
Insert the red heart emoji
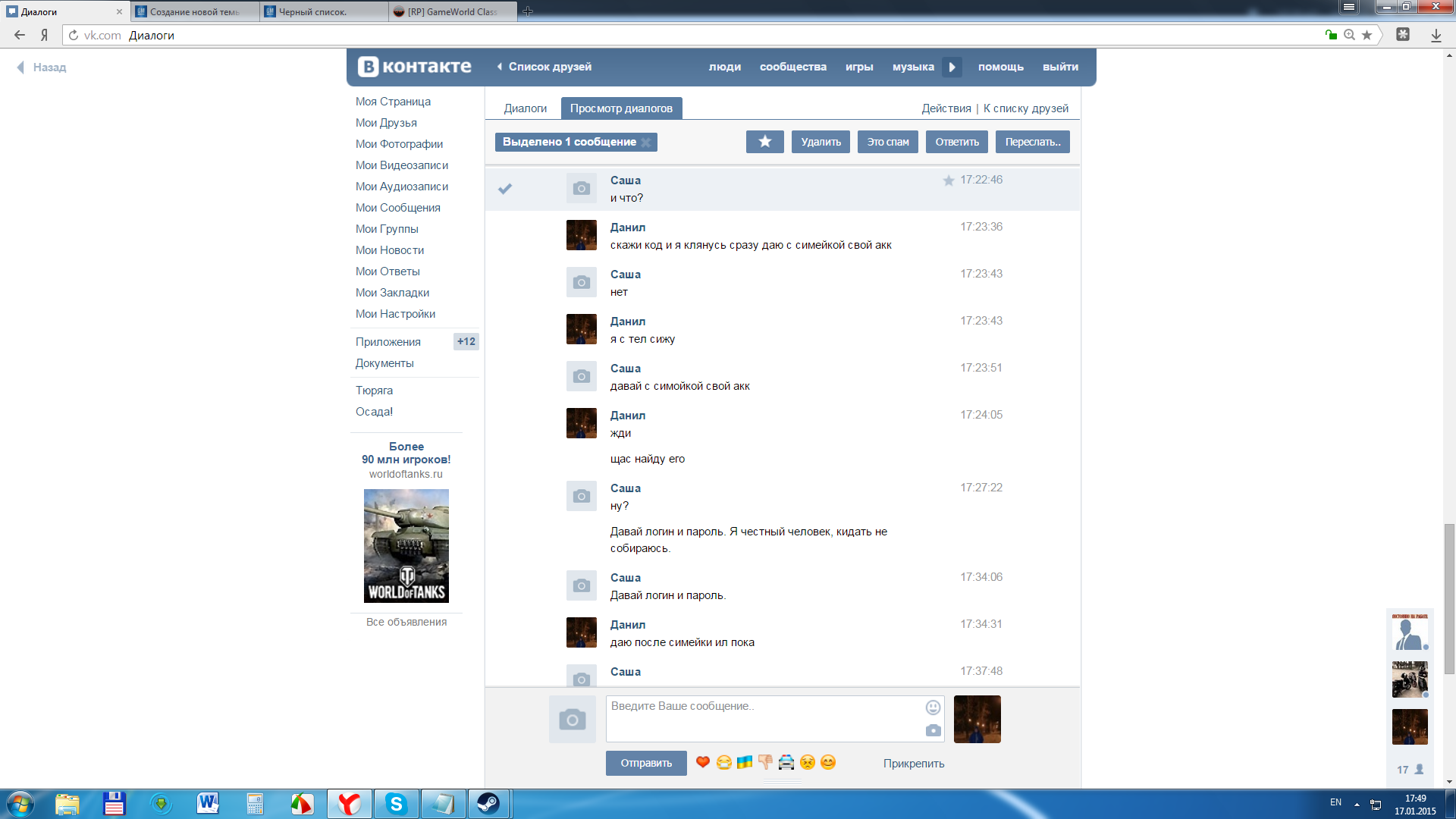tap(703, 762)
